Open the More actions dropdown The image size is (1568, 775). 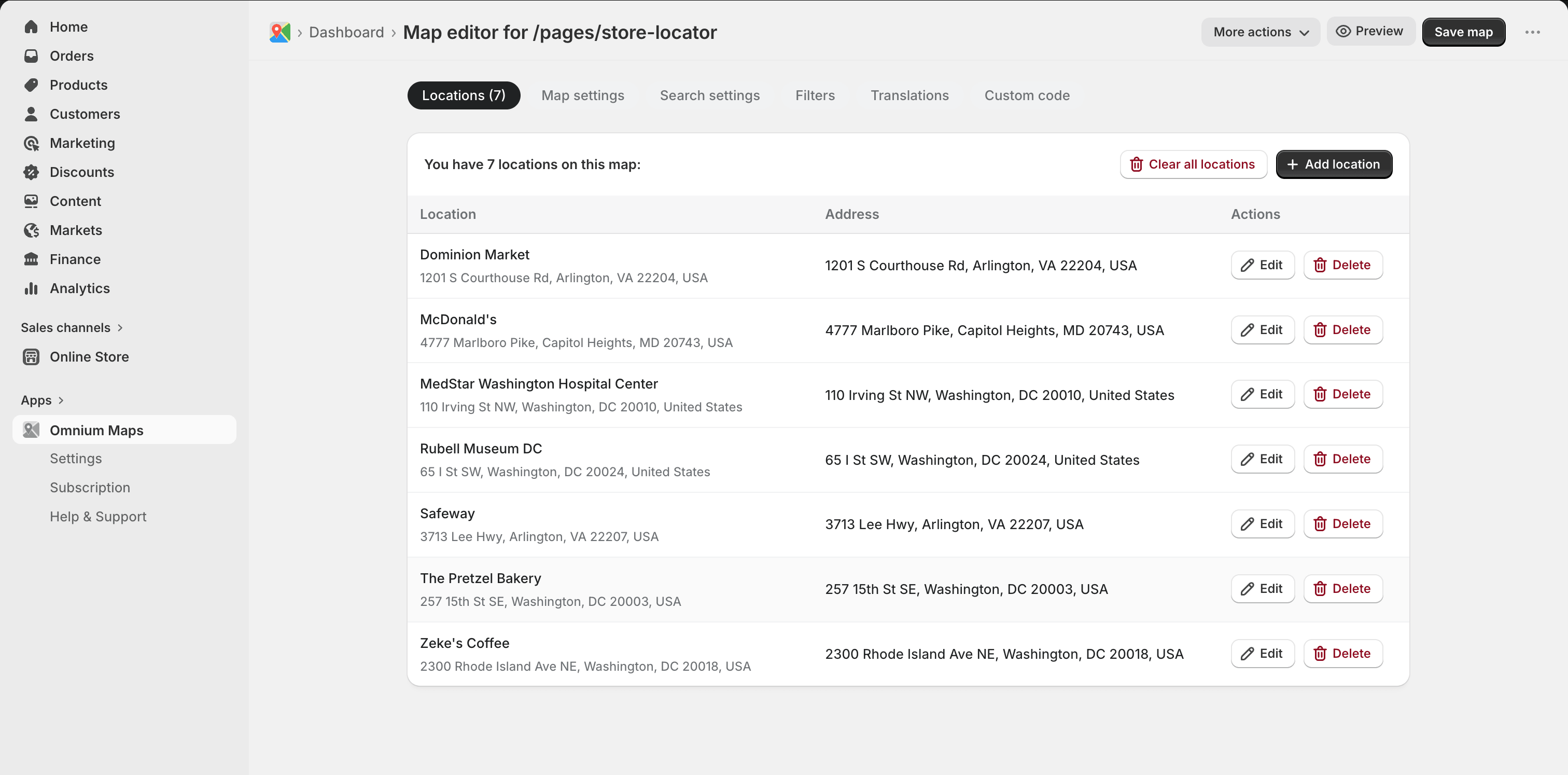click(x=1260, y=32)
